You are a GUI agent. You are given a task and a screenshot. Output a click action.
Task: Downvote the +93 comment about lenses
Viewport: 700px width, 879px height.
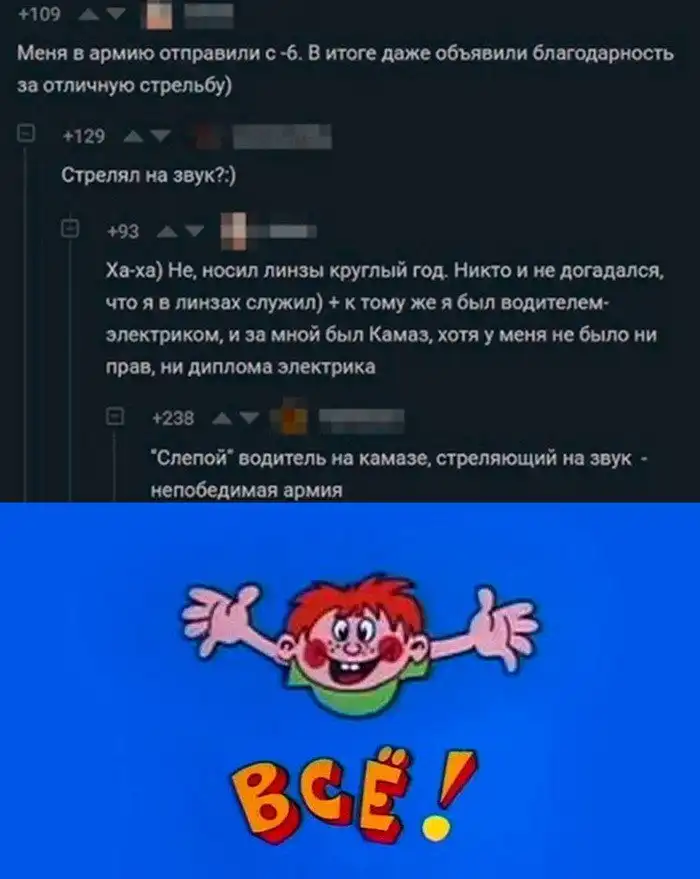point(194,231)
